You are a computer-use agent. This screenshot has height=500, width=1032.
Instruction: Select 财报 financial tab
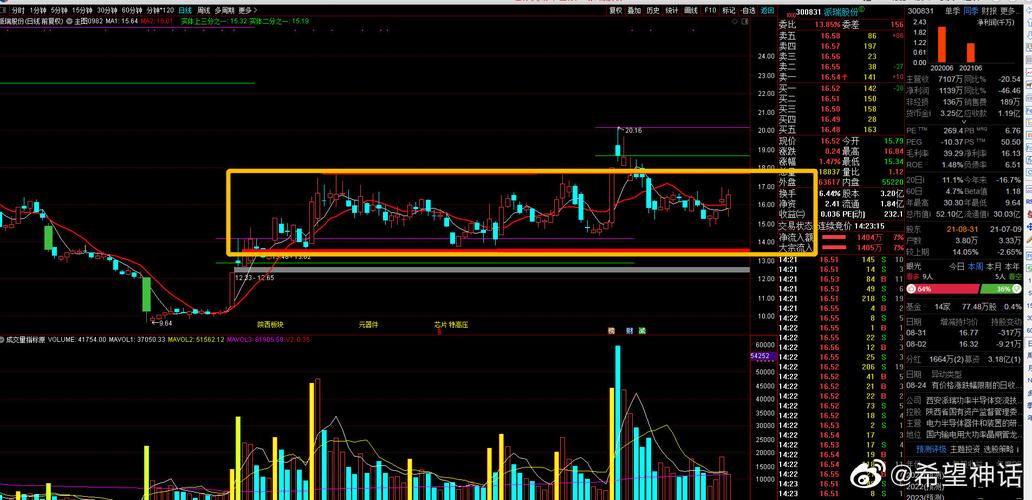pyautogui.click(x=989, y=11)
